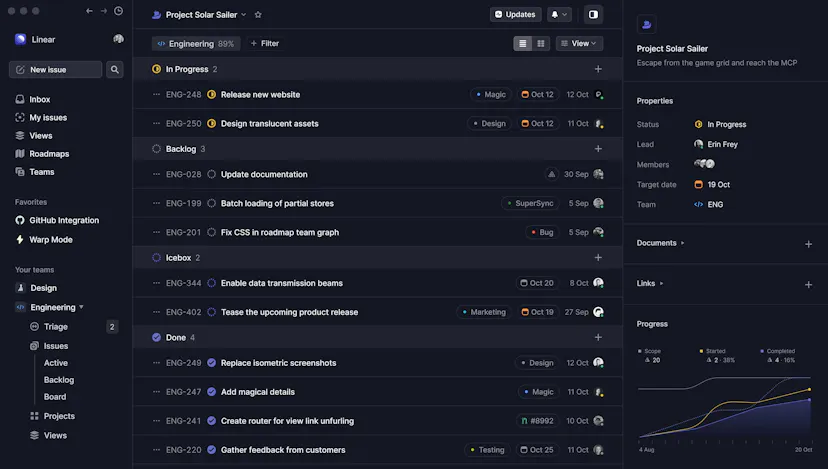Add issue to Backlog group
Viewport: 828px width, 469px height.
coord(598,149)
